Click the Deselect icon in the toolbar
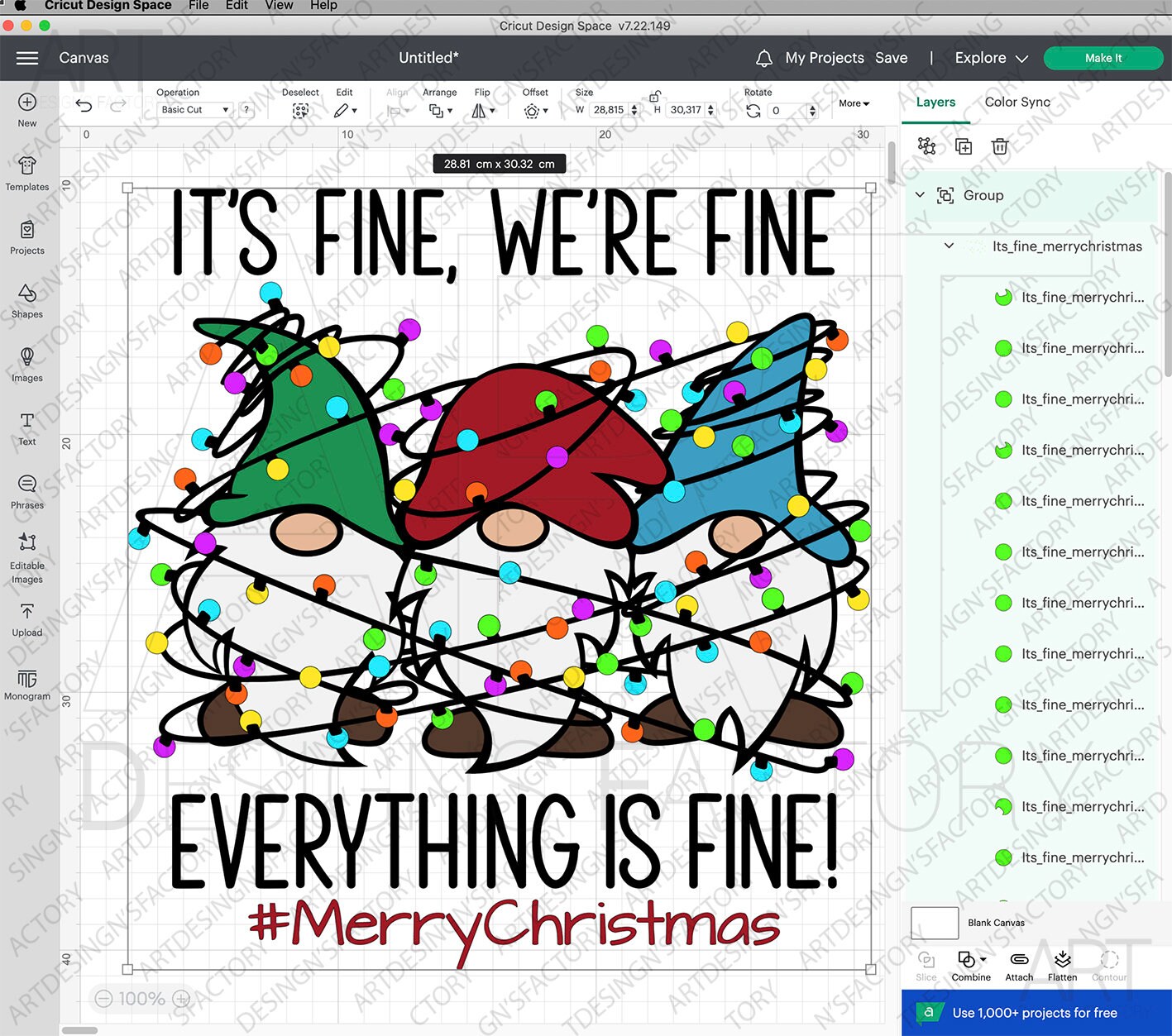This screenshot has width=1172, height=1036. pos(300,109)
